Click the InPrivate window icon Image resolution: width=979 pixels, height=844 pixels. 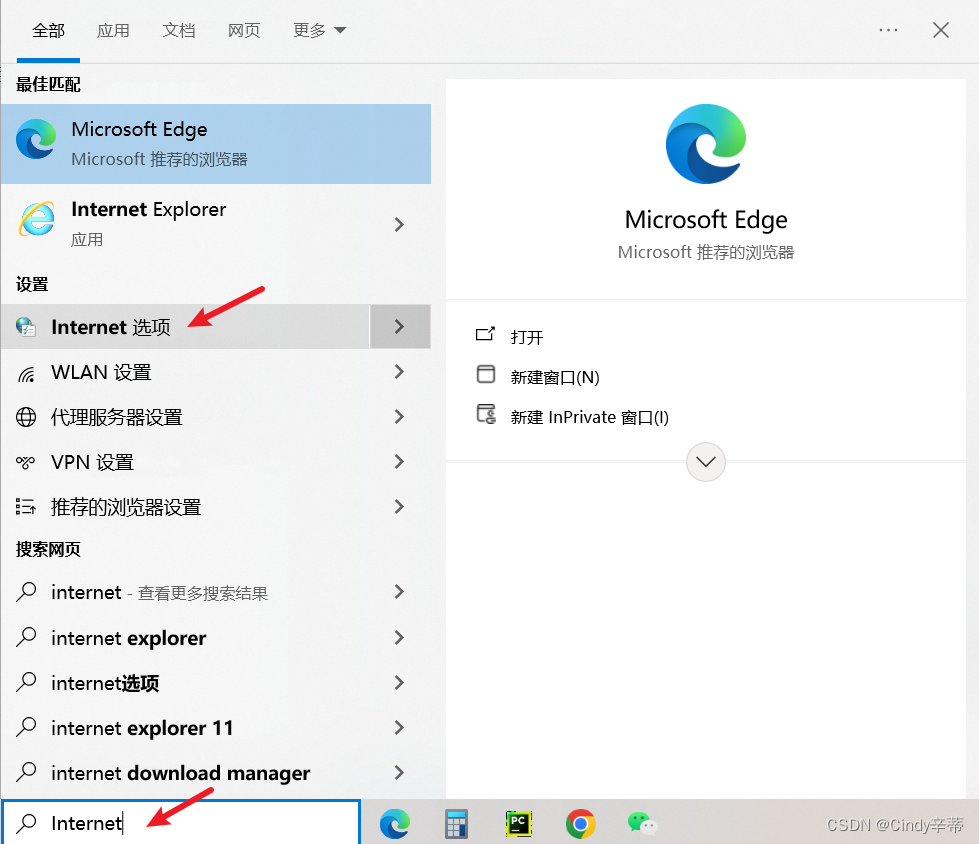[486, 415]
